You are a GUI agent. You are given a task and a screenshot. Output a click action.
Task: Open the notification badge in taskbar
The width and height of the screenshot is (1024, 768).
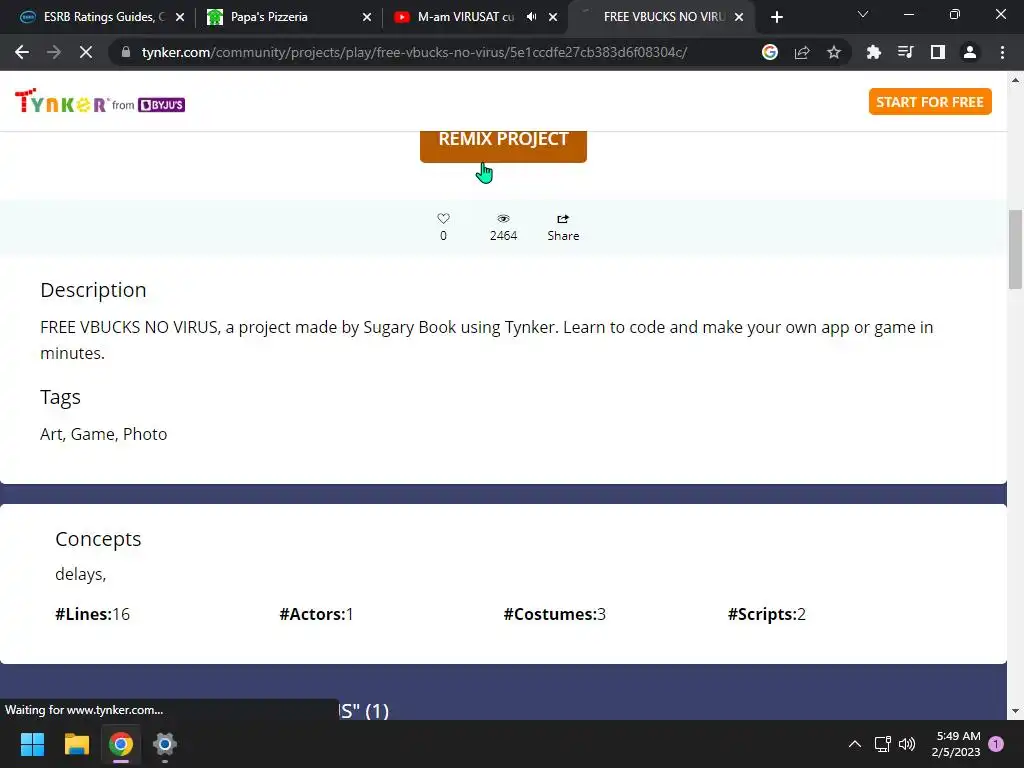996,744
